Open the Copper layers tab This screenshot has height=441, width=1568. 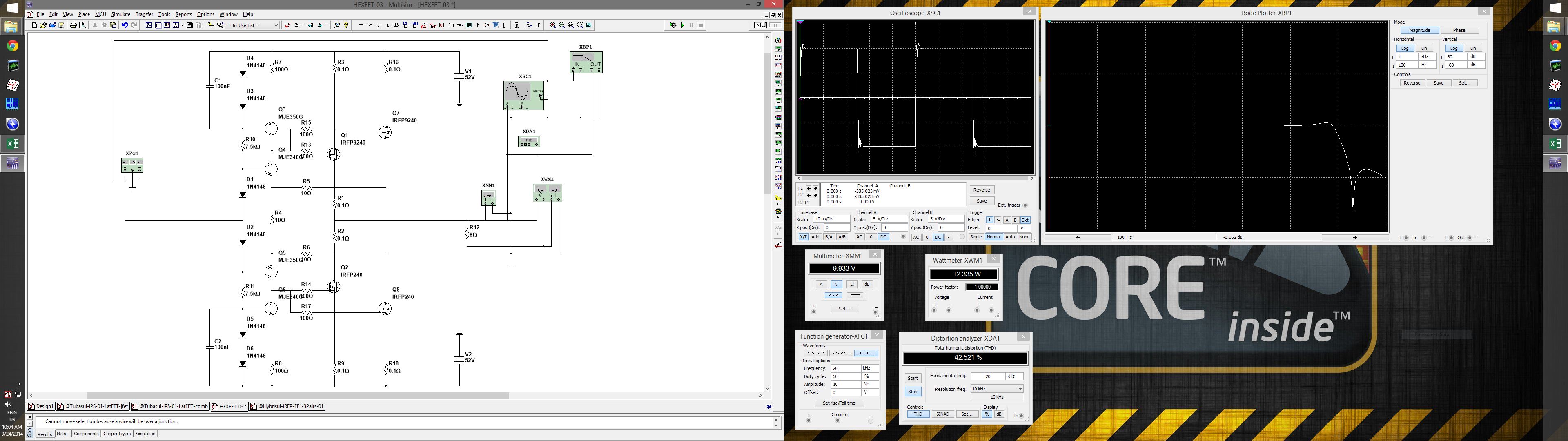point(117,434)
